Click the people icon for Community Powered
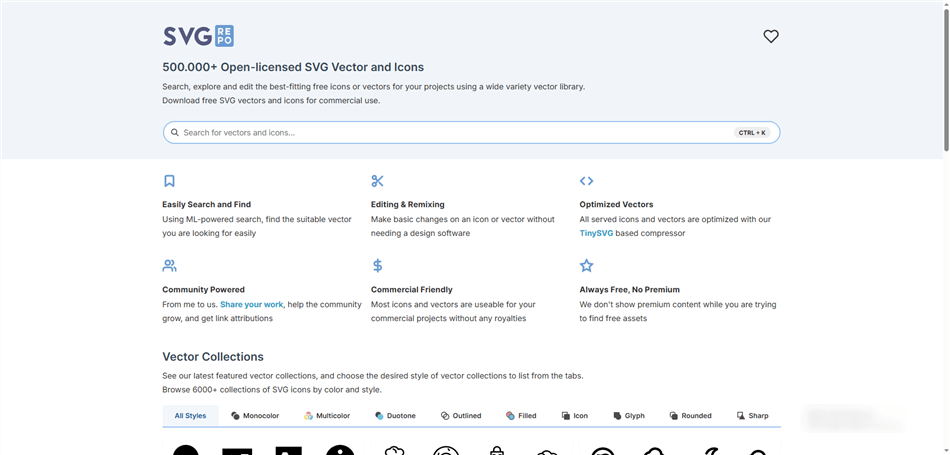Screen dimensions: 950x455 pyautogui.click(x=169, y=266)
